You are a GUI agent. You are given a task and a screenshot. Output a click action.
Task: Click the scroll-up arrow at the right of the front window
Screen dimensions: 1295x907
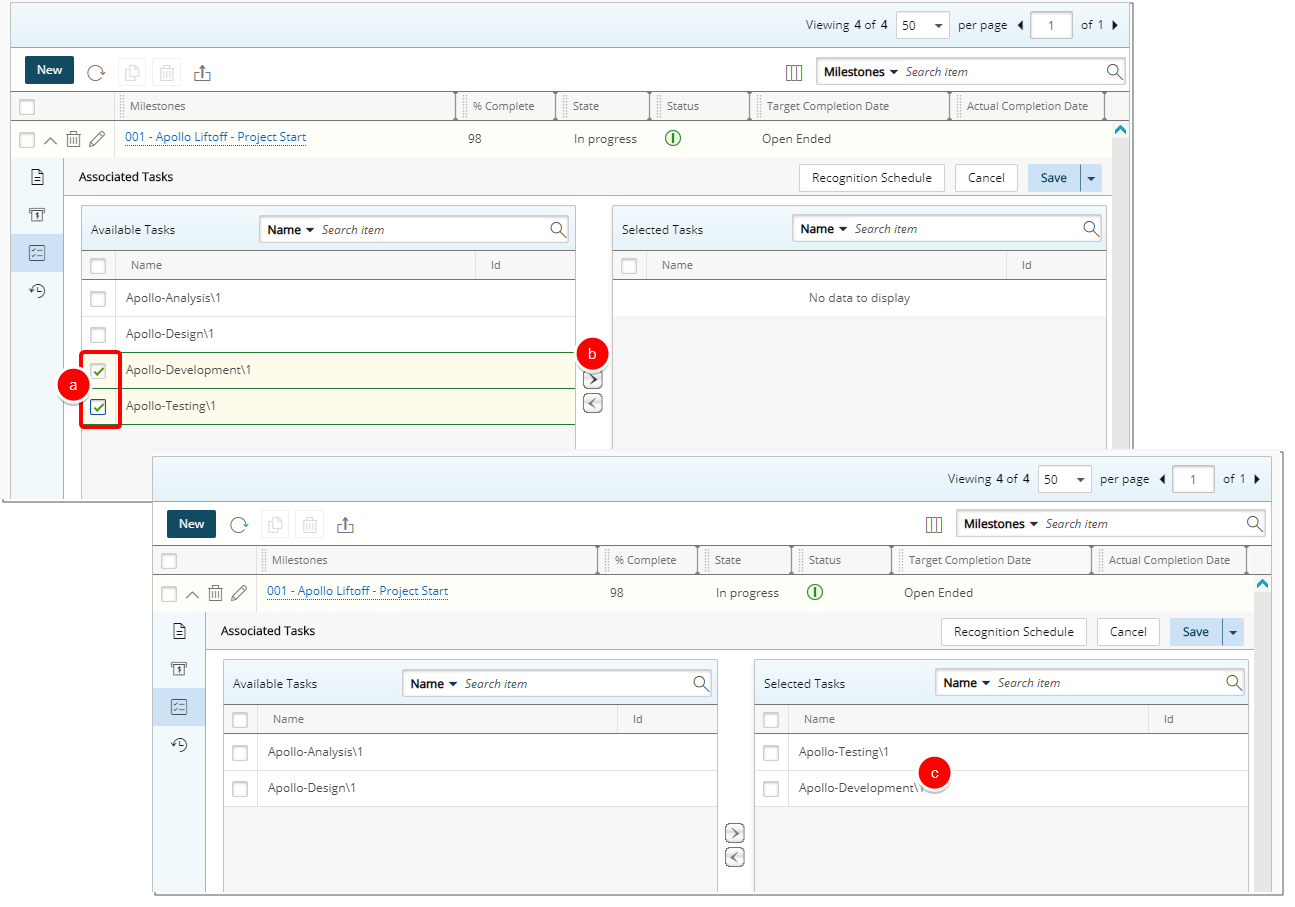pyautogui.click(x=1262, y=584)
